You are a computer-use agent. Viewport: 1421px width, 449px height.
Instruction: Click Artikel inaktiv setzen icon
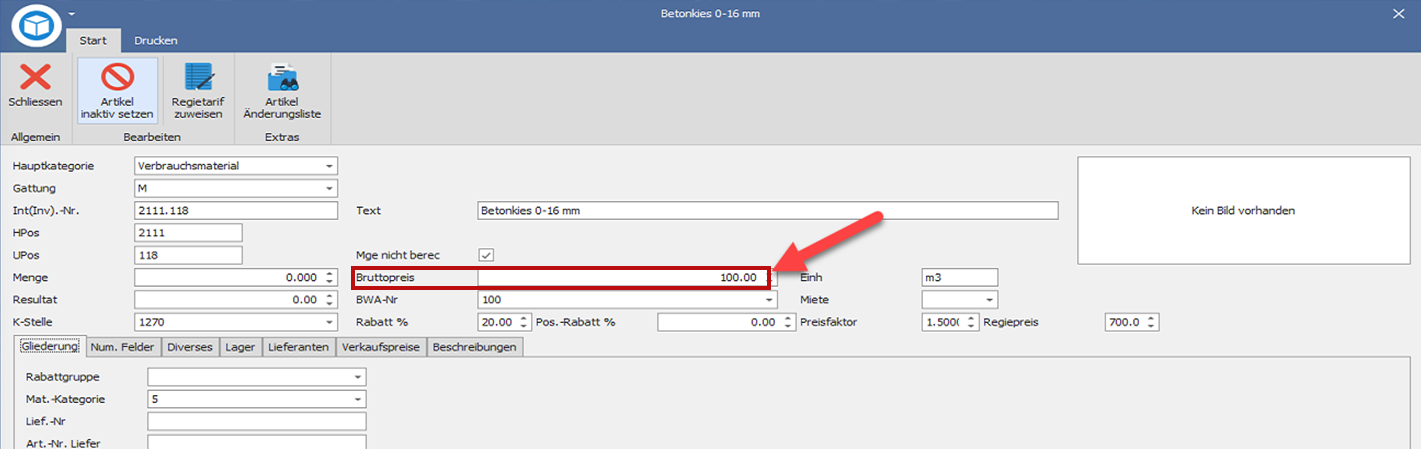click(x=117, y=78)
